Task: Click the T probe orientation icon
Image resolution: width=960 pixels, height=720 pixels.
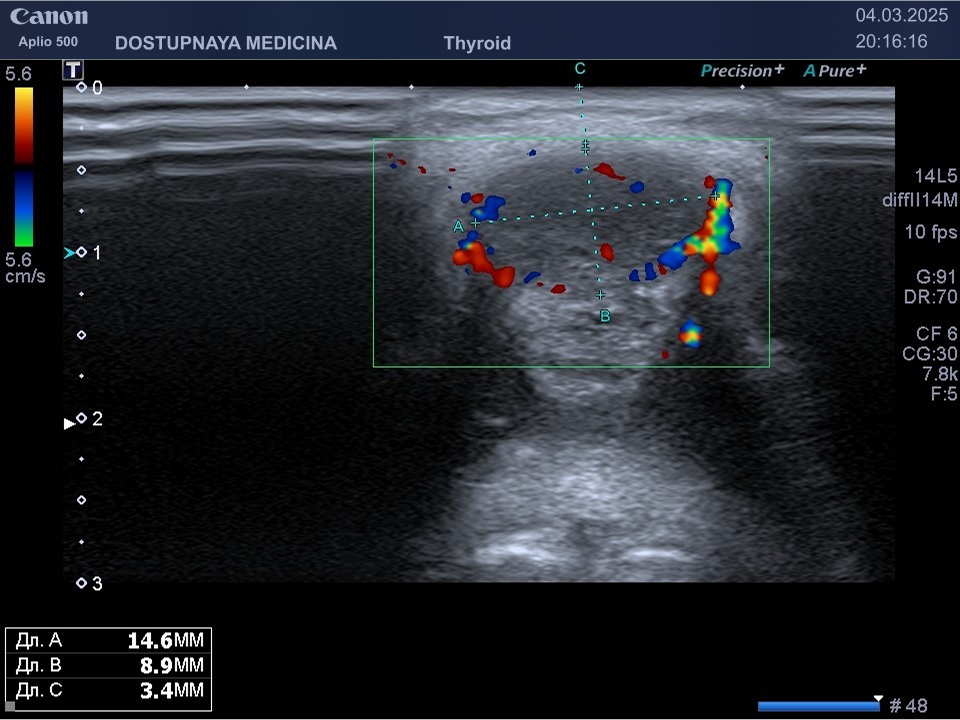Action: pos(73,70)
